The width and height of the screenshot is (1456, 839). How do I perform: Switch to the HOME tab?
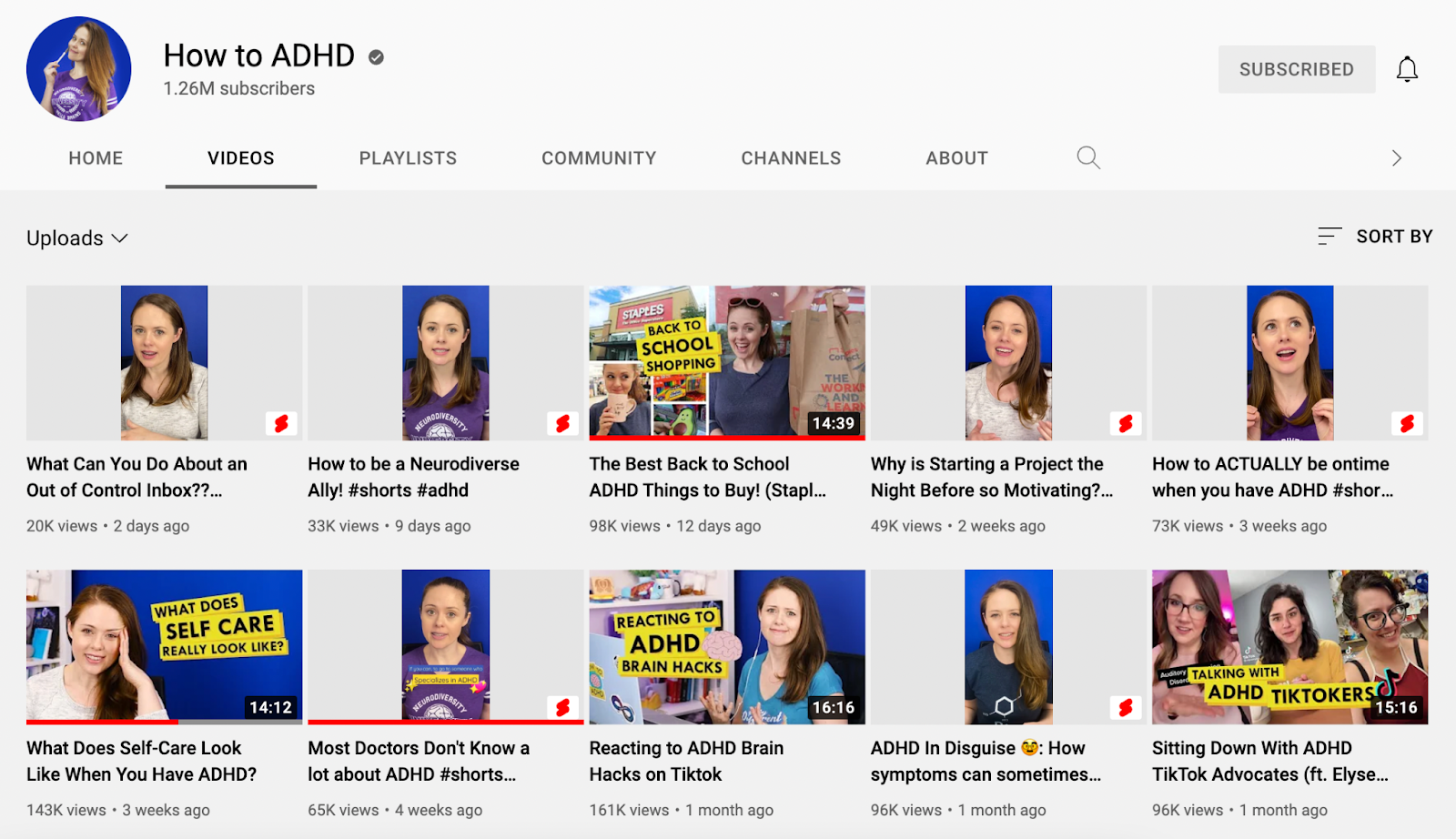tap(96, 158)
